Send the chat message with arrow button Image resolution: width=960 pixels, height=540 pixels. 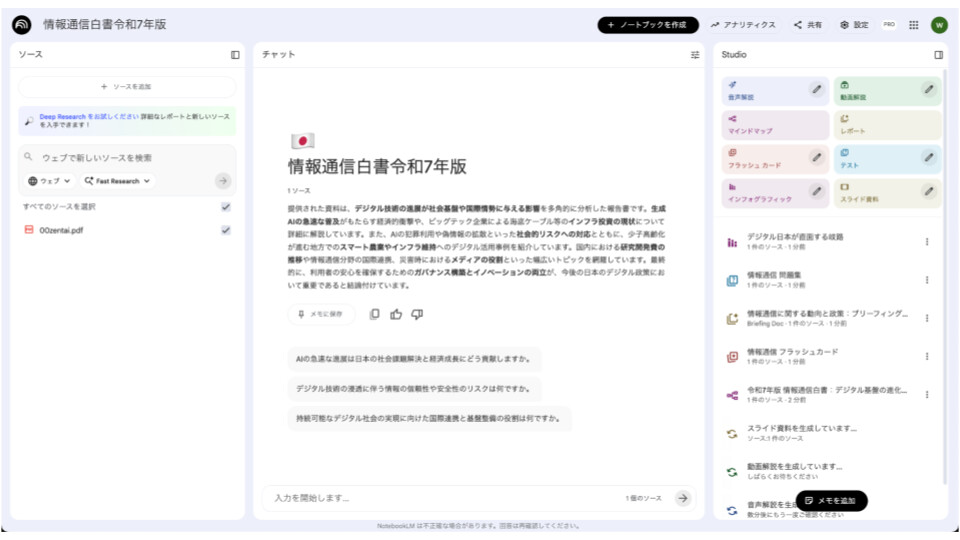[683, 498]
